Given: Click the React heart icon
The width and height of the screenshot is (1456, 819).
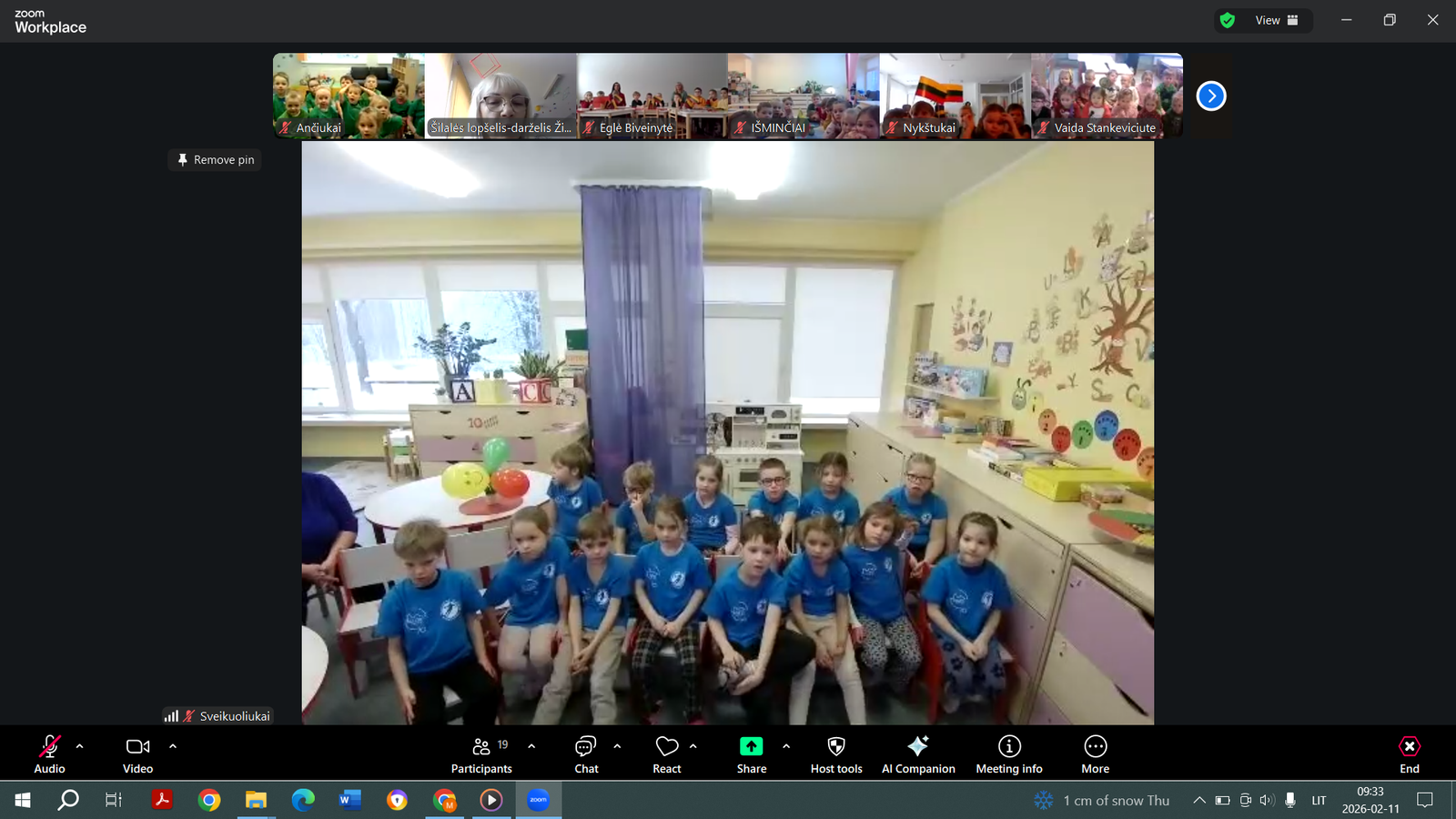Looking at the screenshot, I should (x=667, y=754).
